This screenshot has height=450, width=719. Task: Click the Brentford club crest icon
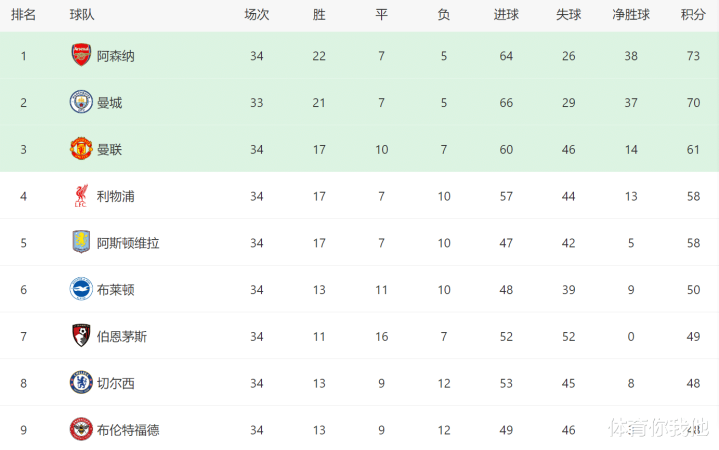coord(81,430)
